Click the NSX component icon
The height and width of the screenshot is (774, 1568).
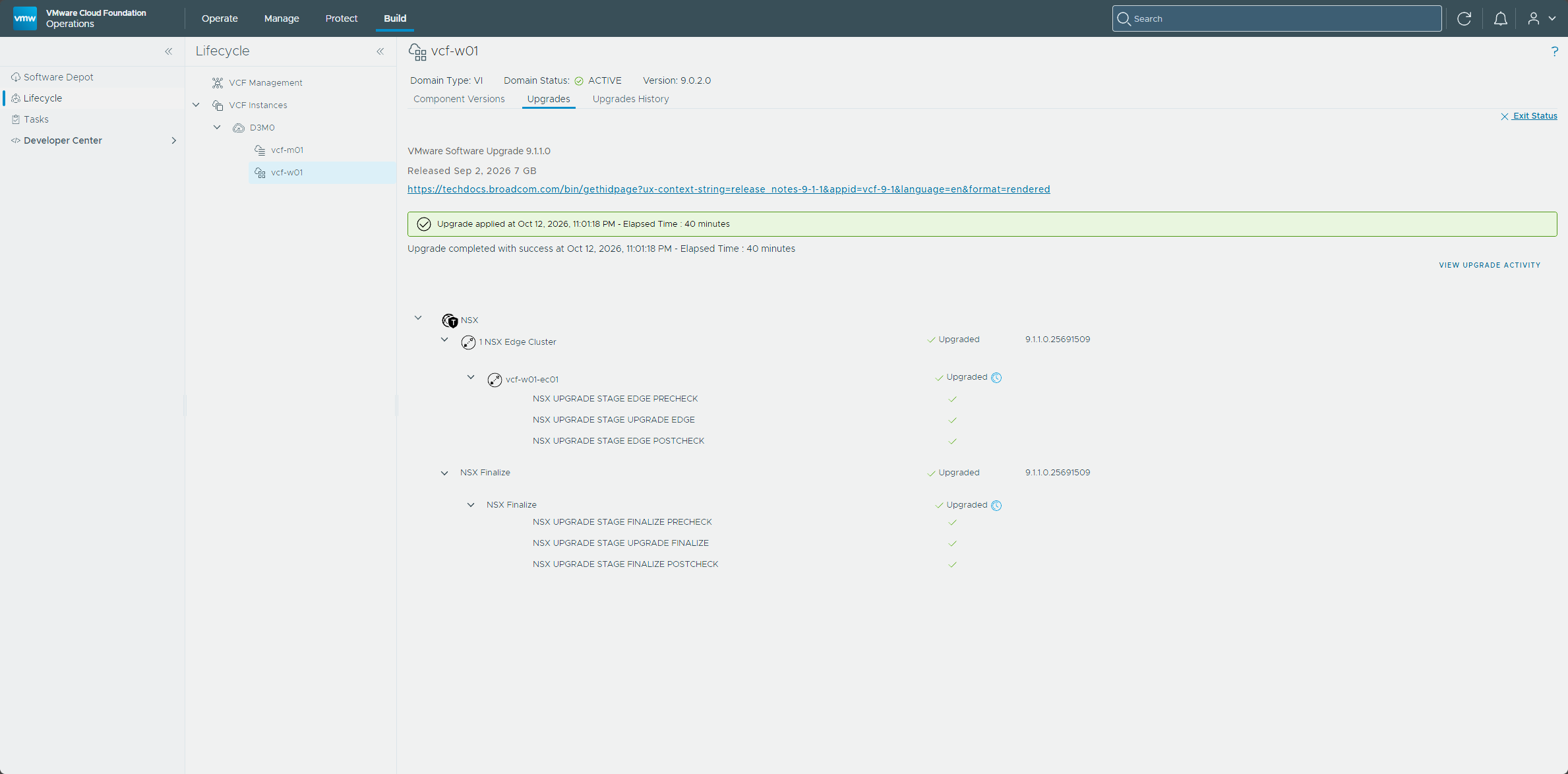450,320
